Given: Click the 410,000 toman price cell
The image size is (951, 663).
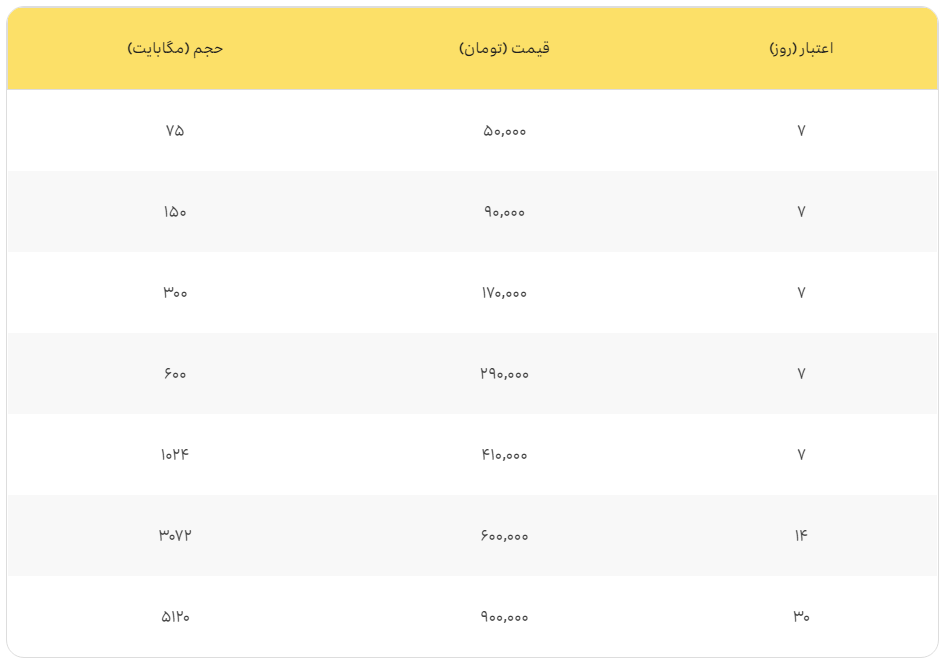Looking at the screenshot, I should pyautogui.click(x=504, y=454).
